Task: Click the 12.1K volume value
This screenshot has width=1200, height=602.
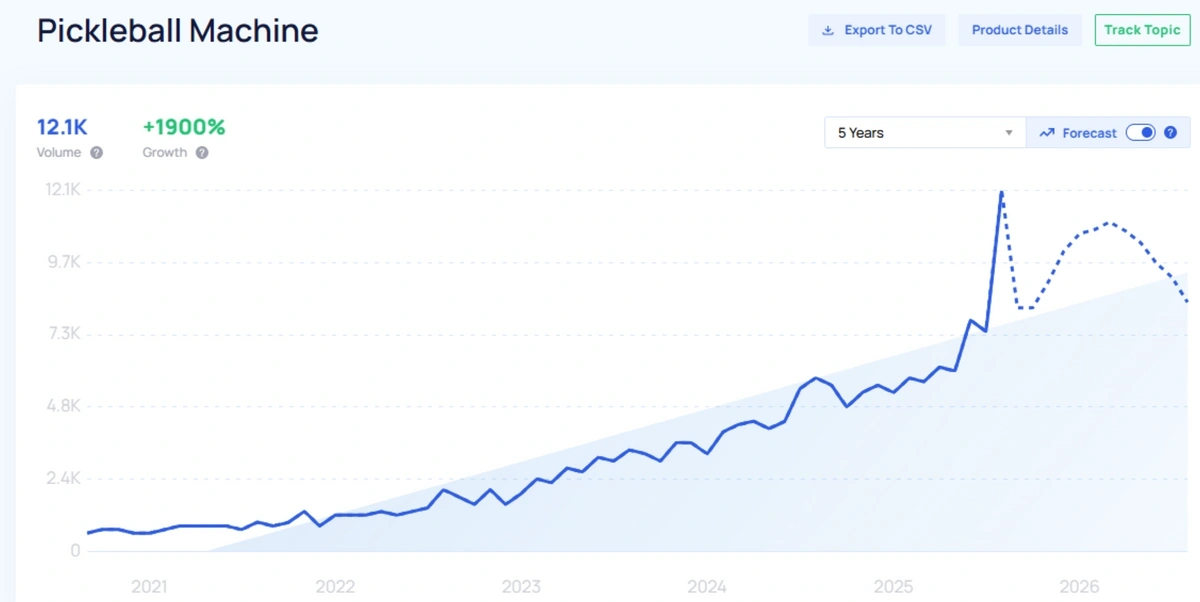Action: coord(62,127)
